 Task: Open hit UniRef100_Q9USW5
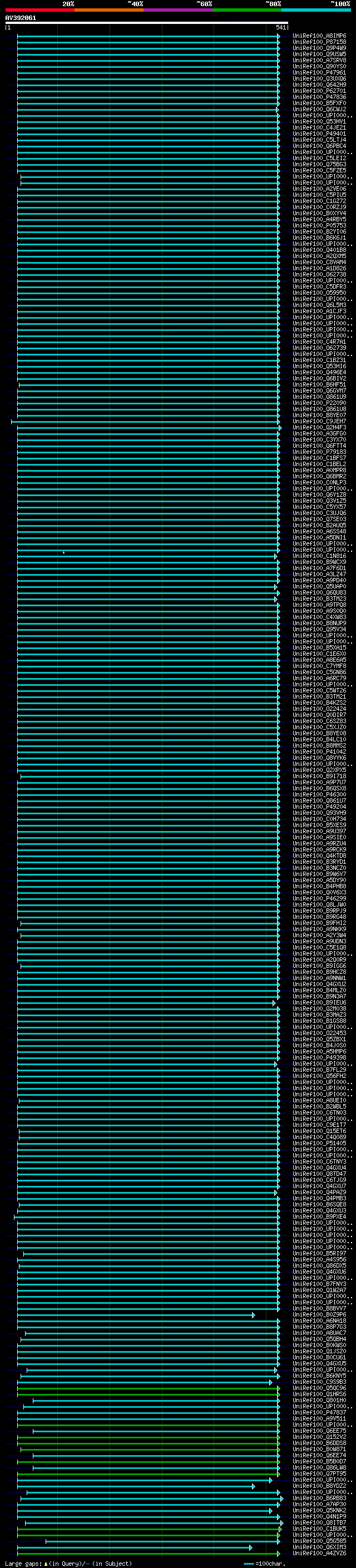[319, 54]
